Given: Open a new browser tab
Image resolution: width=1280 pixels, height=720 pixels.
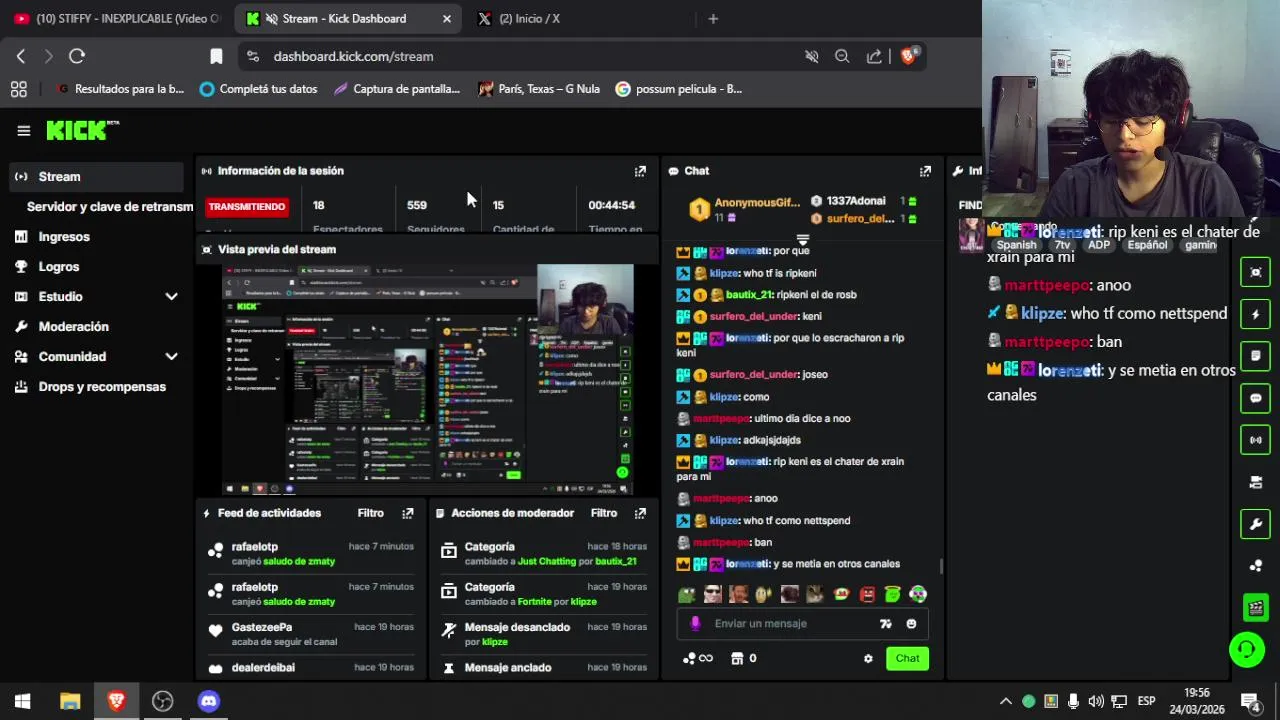Looking at the screenshot, I should (713, 18).
